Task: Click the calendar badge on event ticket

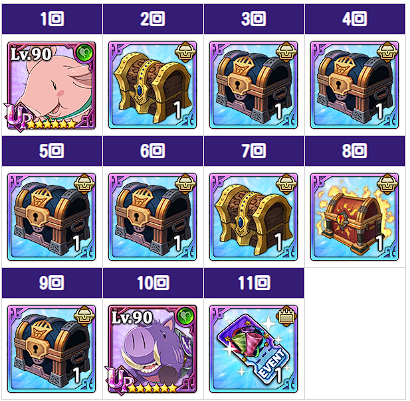Action: point(286,316)
